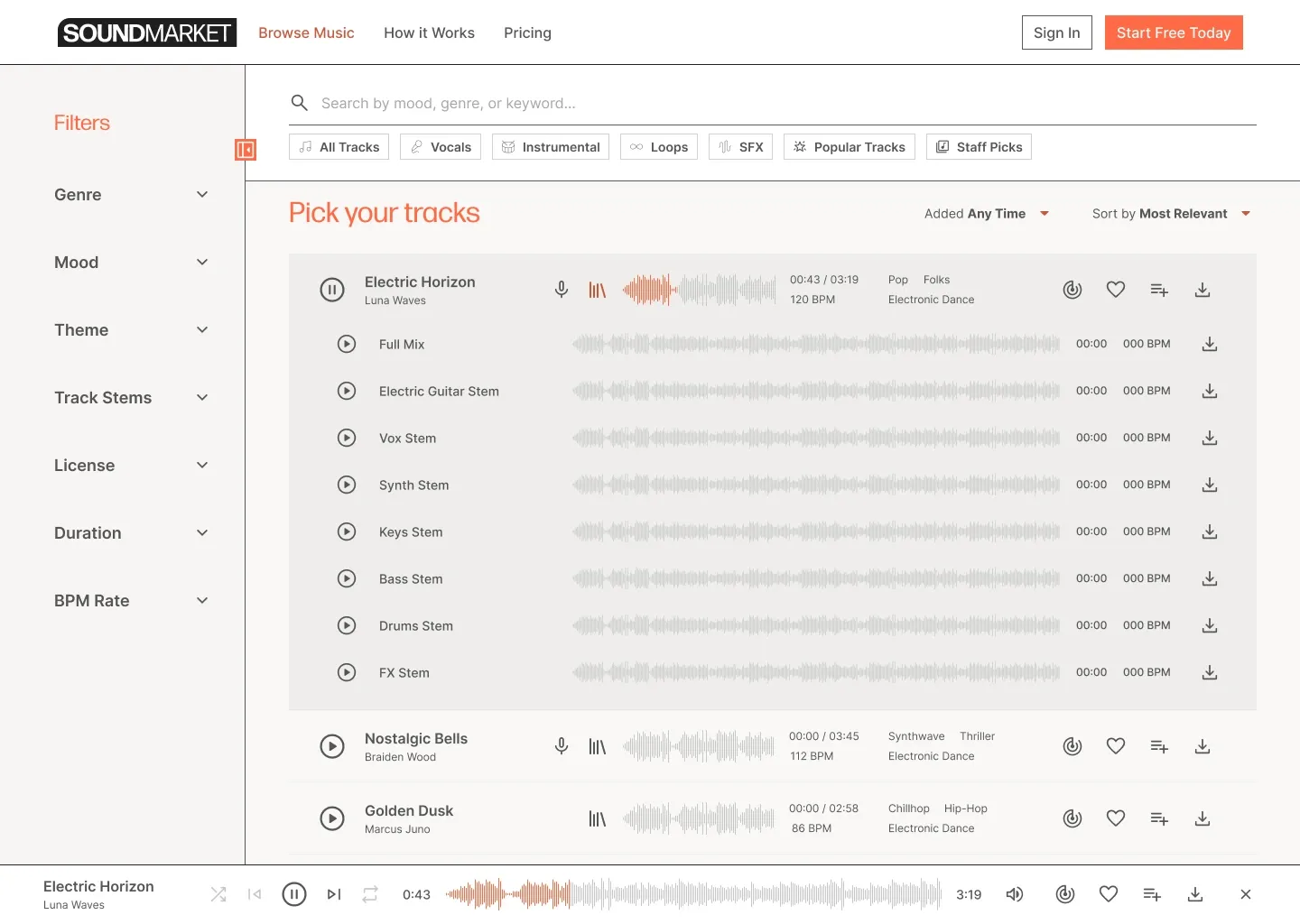1300x924 pixels.
Task: Toggle favorite heart in bottom player
Action: (1109, 894)
